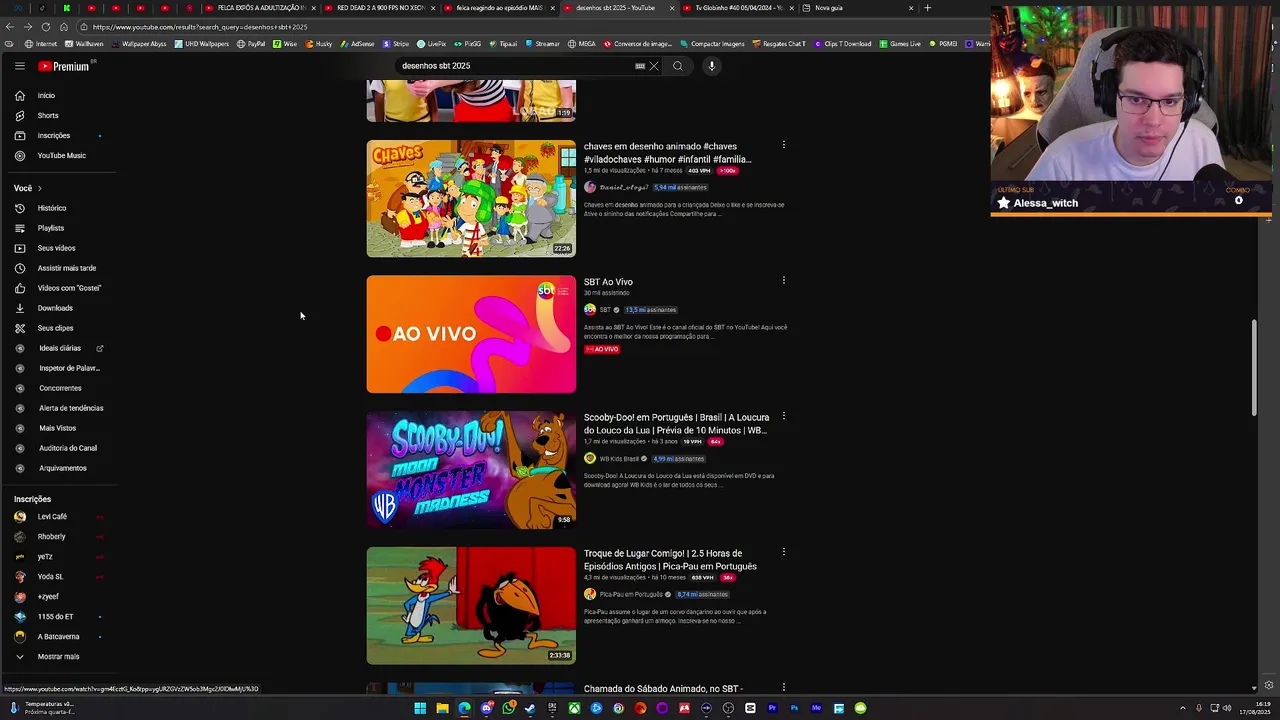Viewport: 1280px width, 720px height.
Task: Click the search field "desenhos sbt 2025"
Action: point(515,66)
